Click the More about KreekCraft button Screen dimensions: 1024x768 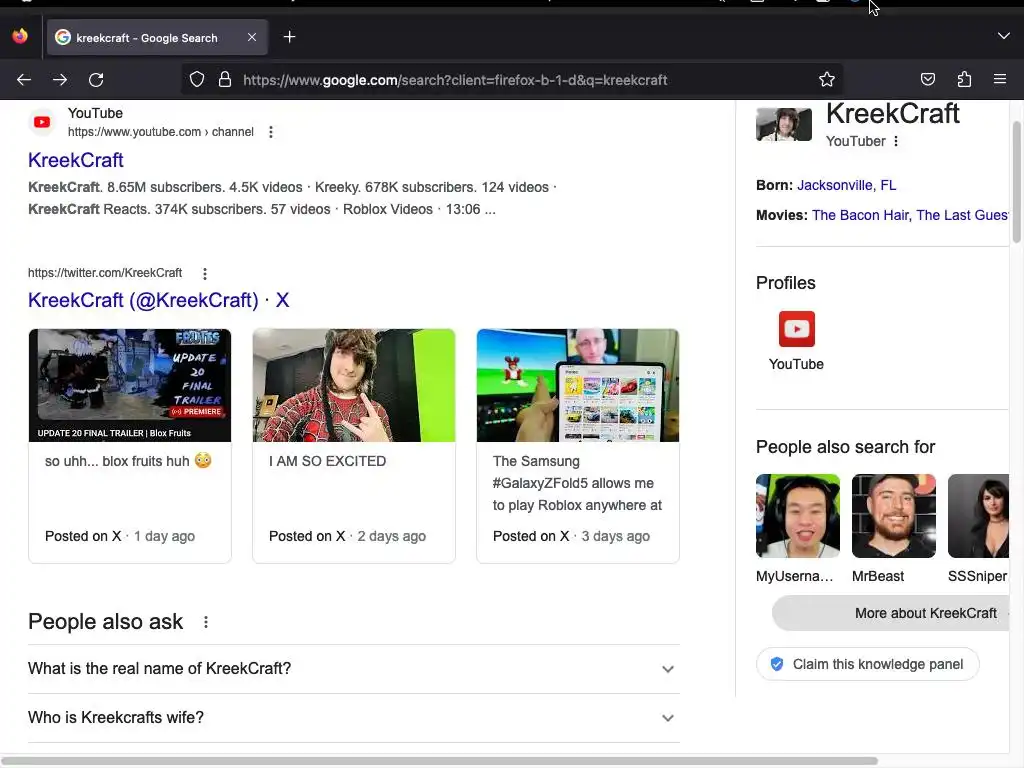(x=891, y=613)
